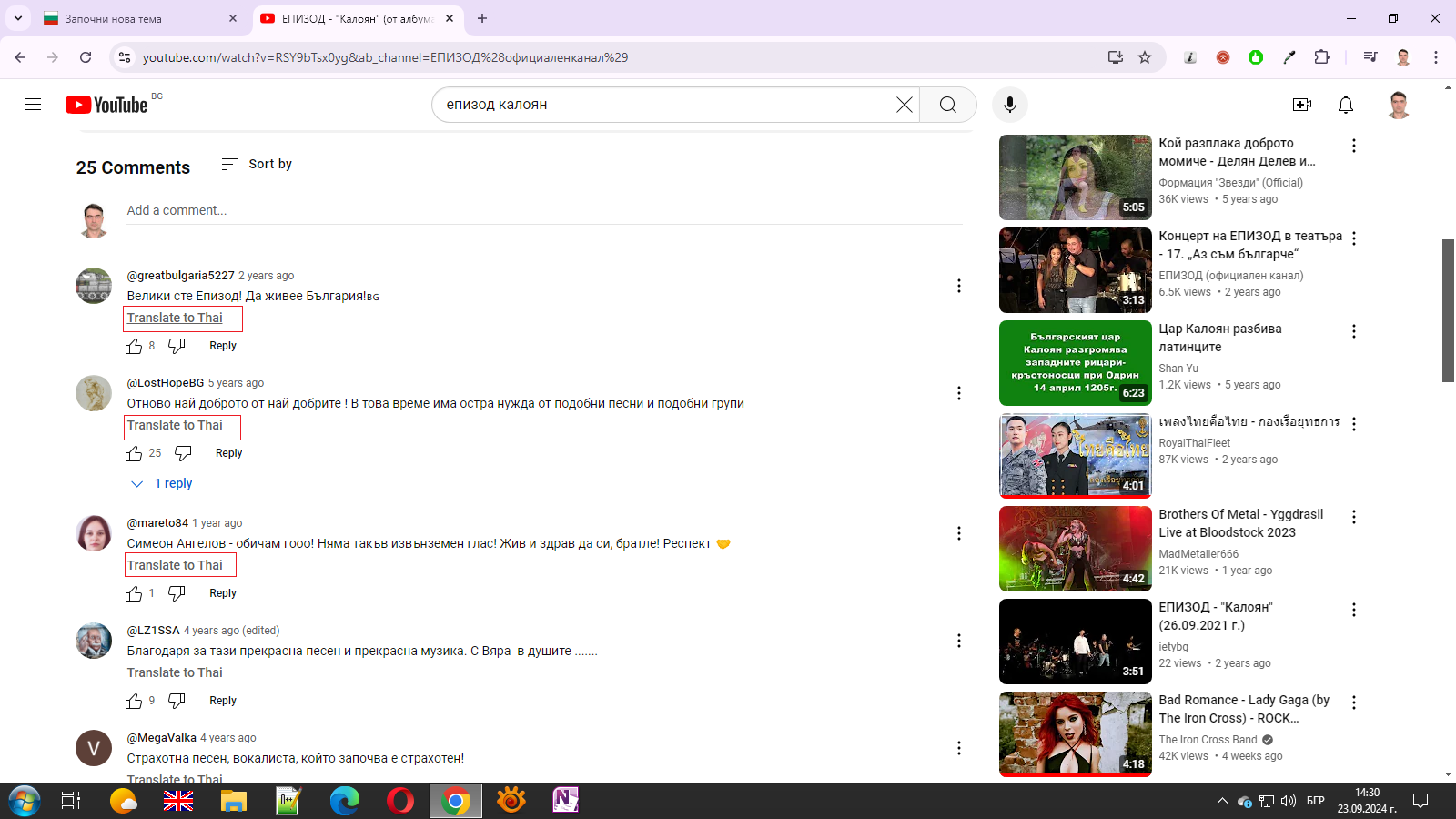Open Opera from the taskbar
The width and height of the screenshot is (1456, 819).
(400, 801)
